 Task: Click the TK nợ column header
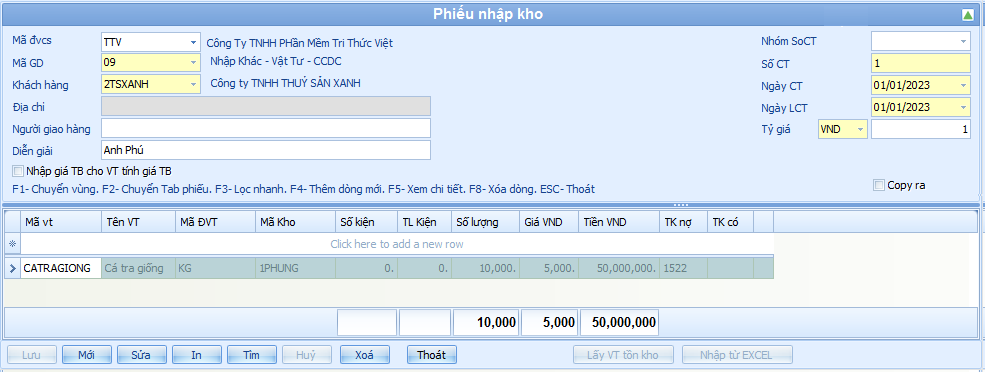tap(682, 222)
